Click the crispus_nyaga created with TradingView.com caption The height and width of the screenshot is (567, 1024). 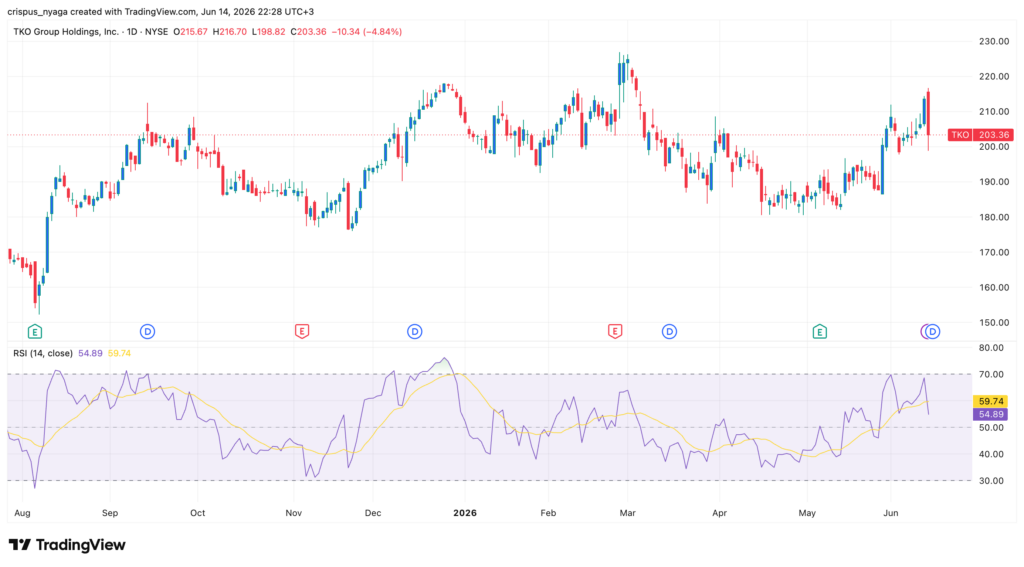[161, 12]
